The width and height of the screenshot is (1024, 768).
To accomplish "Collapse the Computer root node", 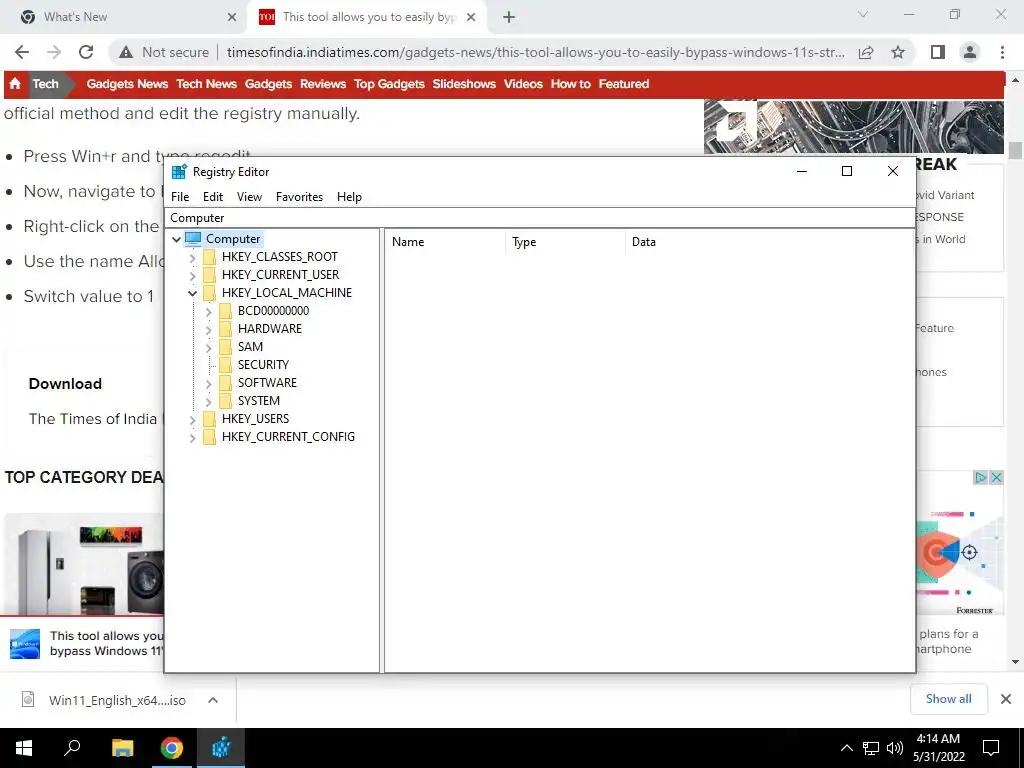I will click(x=176, y=239).
